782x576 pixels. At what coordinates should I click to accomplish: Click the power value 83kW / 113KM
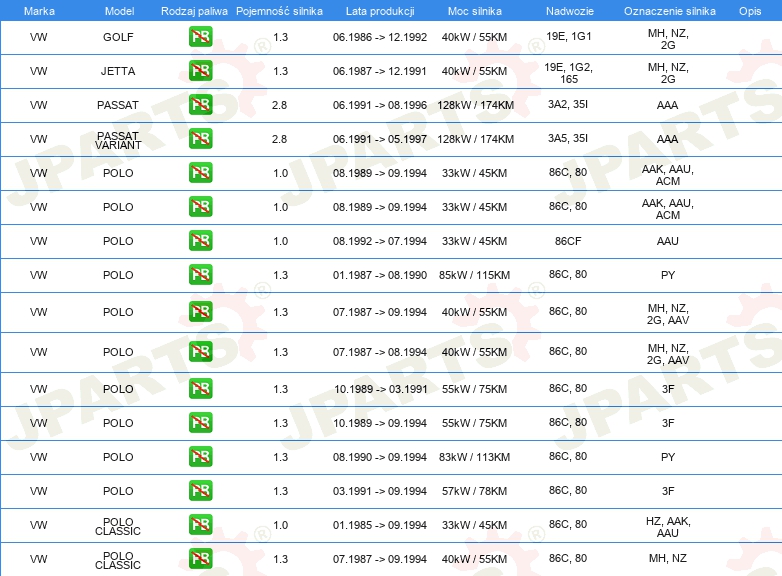tap(474, 457)
